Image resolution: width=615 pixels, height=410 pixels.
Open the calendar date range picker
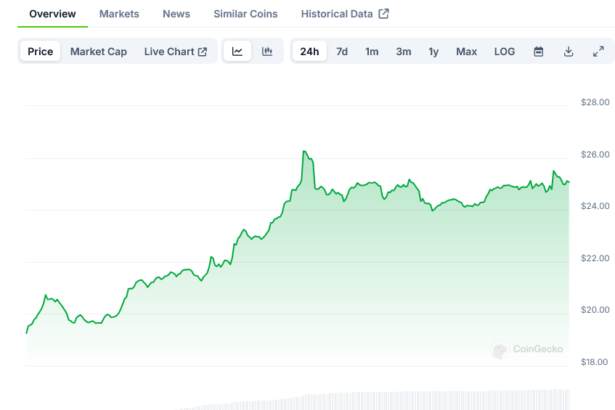[538, 51]
